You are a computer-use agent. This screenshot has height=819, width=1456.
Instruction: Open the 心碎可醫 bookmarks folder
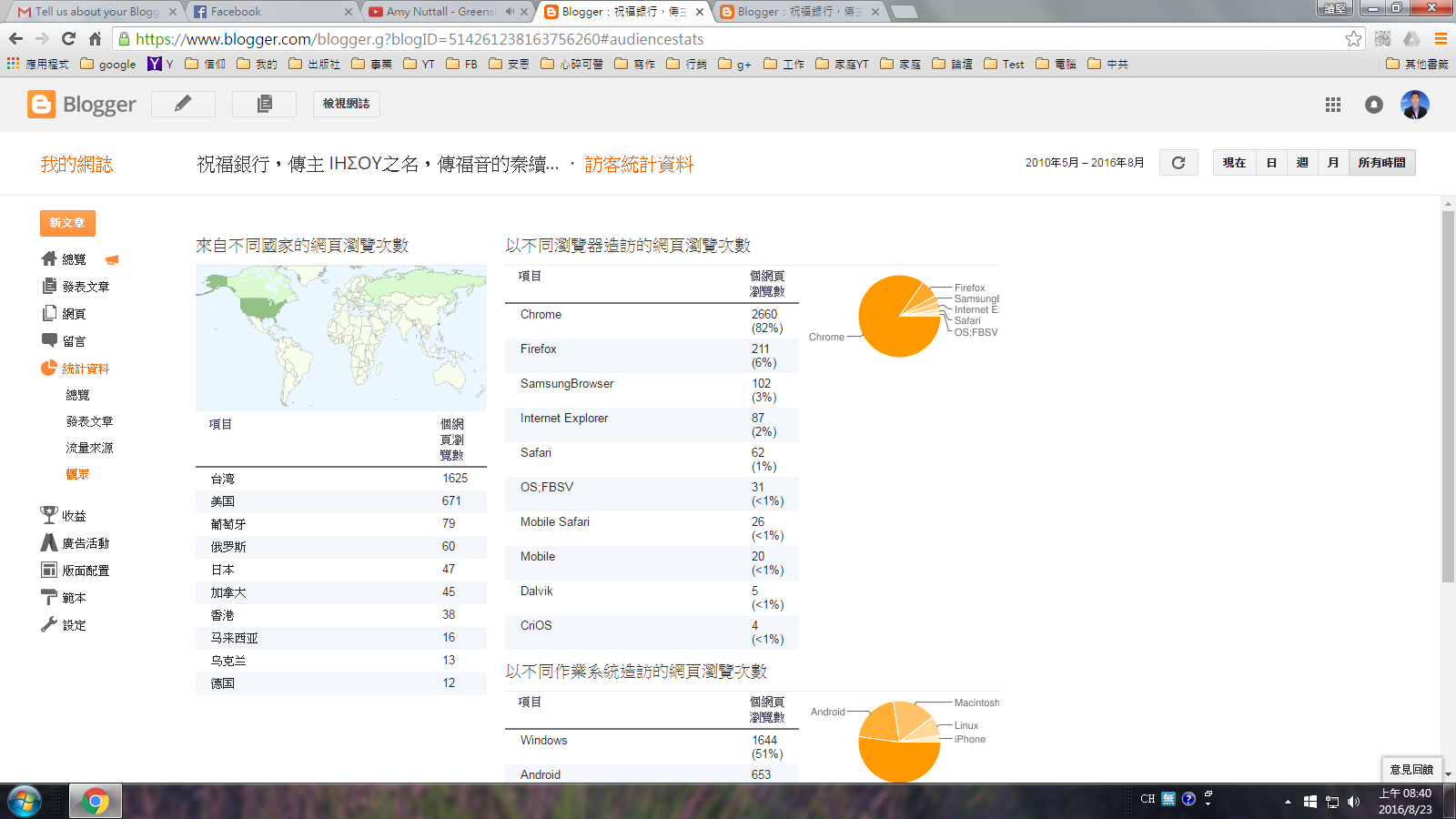tap(571, 64)
